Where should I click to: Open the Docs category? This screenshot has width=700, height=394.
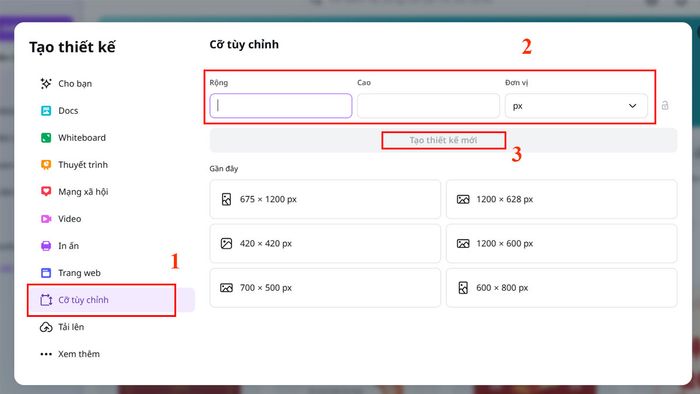(x=111, y=111)
